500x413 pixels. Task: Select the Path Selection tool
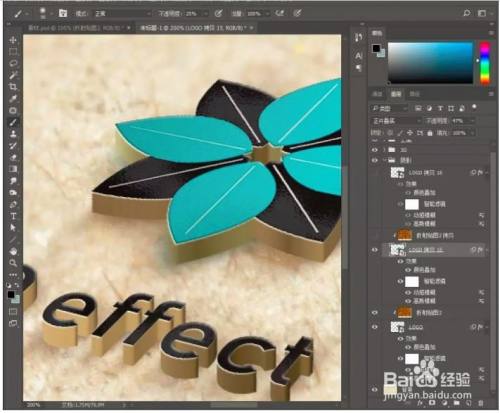(x=13, y=228)
